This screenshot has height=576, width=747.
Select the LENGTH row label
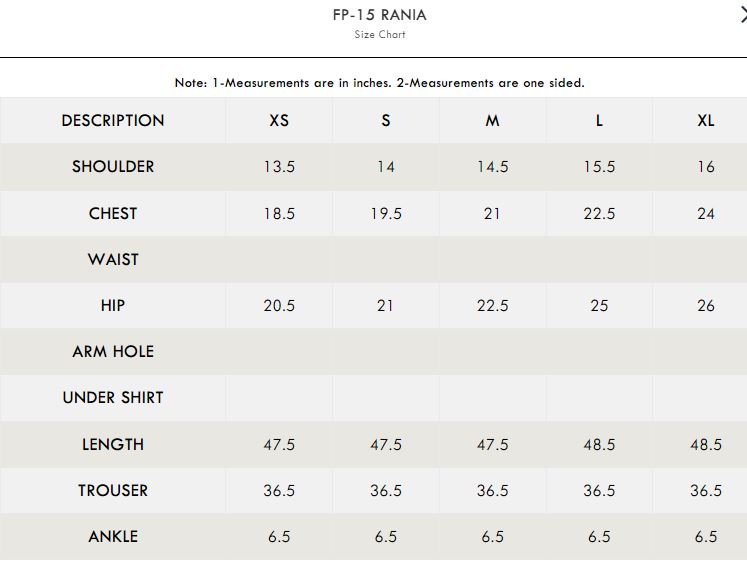point(113,445)
